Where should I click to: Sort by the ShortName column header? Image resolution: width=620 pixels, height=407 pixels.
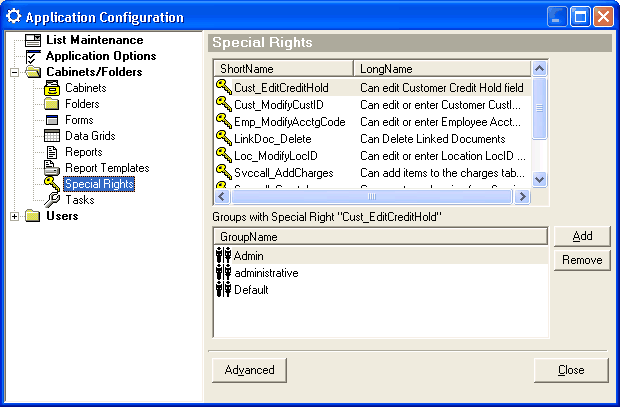pyautogui.click(x=284, y=69)
